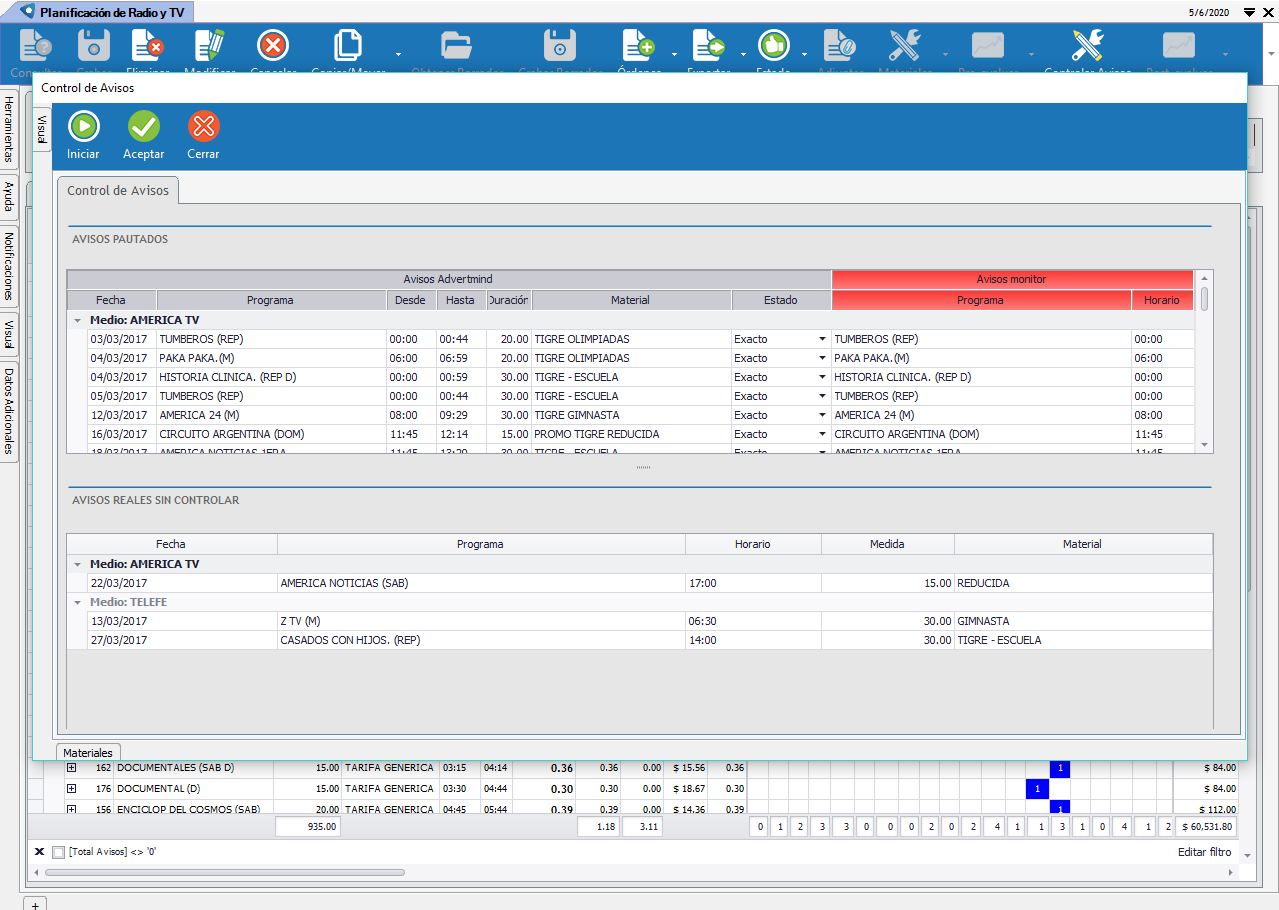Viewport: 1279px width, 910px height.
Task: Open the Notificaciones side tab
Action: 9,266
